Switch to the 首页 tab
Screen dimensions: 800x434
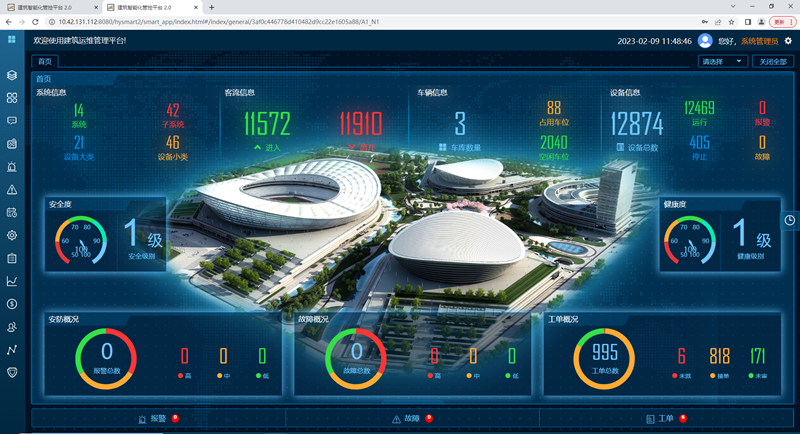click(x=48, y=61)
